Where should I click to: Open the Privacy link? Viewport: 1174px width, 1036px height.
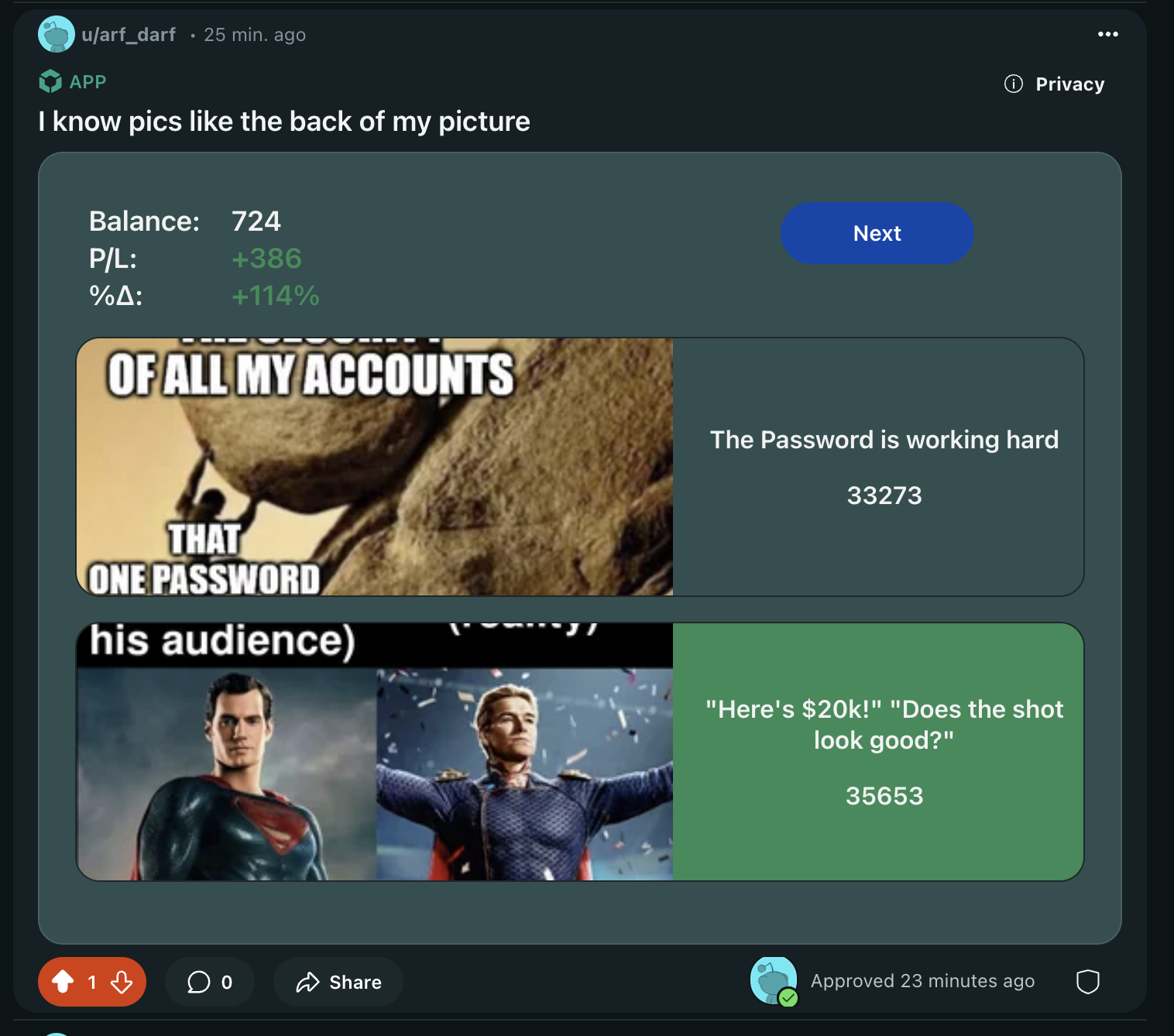pos(1070,84)
